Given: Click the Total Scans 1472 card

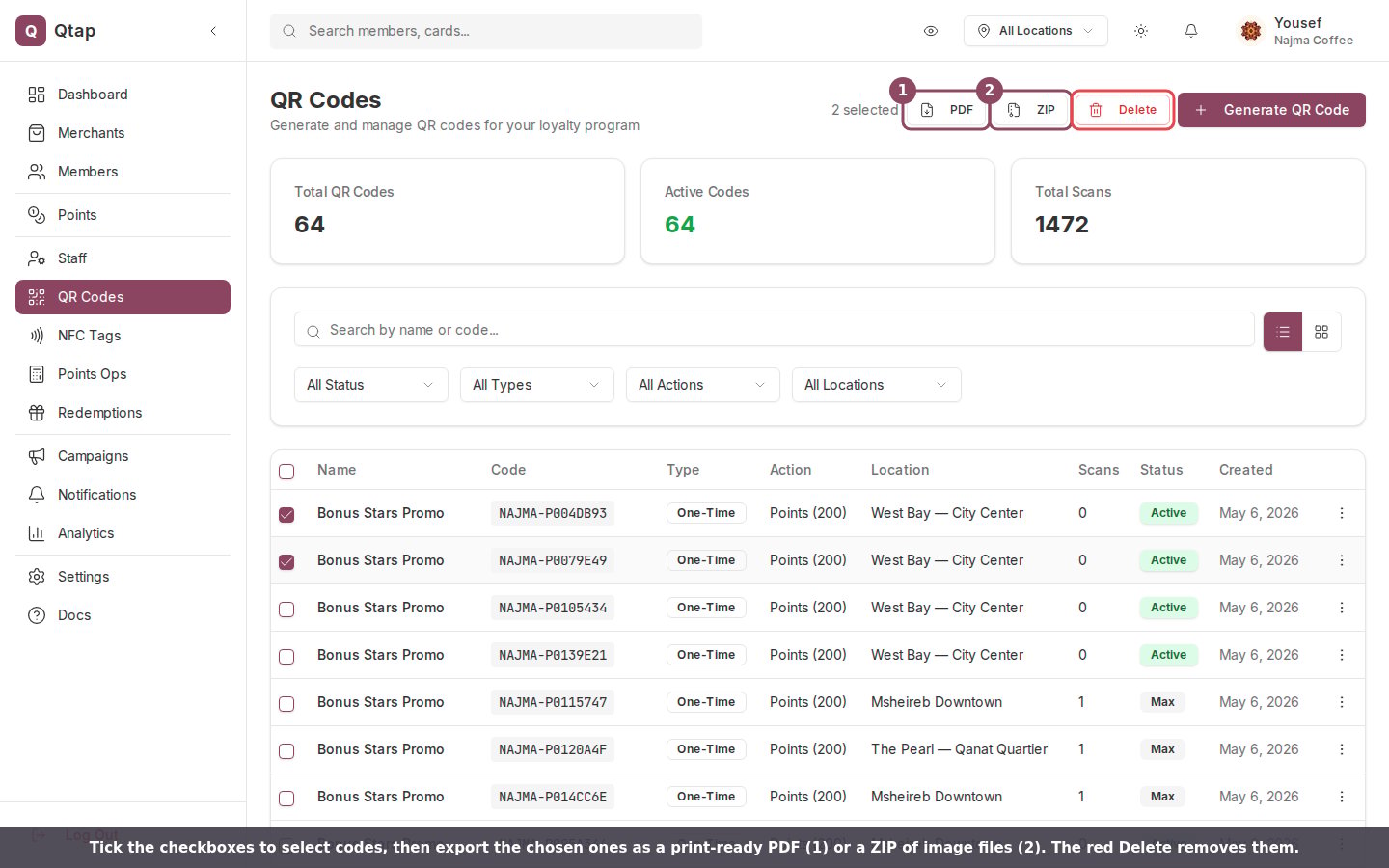Looking at the screenshot, I should coord(1187,211).
